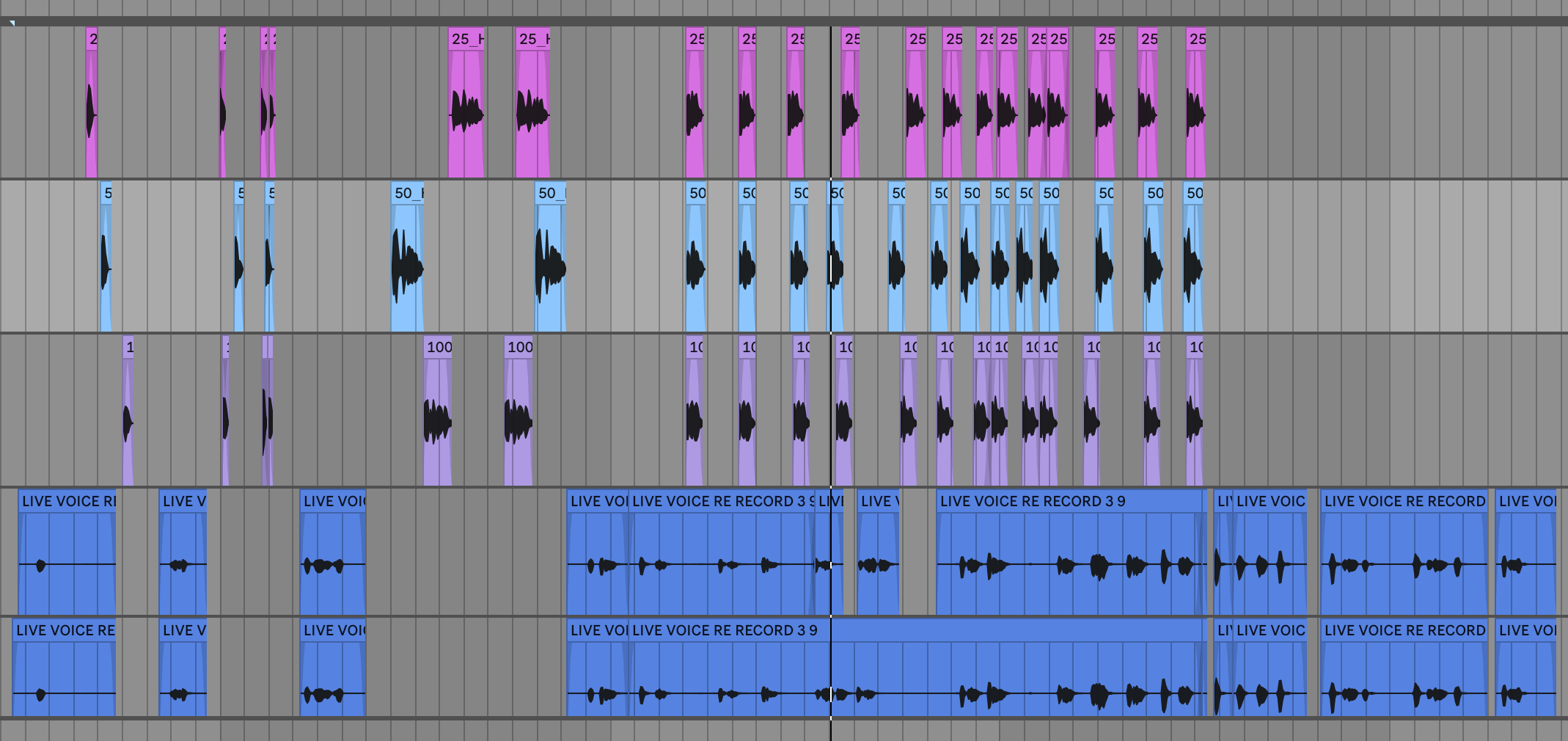
Task: Click the first LIVE VOICE clip on bottom track
Action: click(x=64, y=668)
